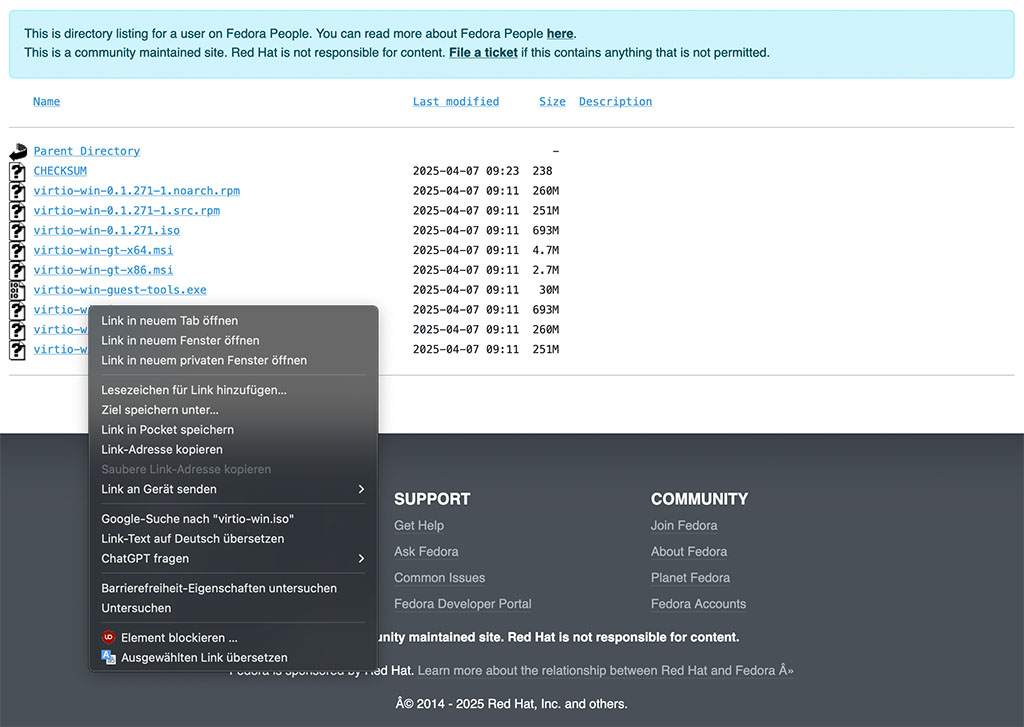
Task: Click the SUPPORT footer heading
Action: point(432,499)
